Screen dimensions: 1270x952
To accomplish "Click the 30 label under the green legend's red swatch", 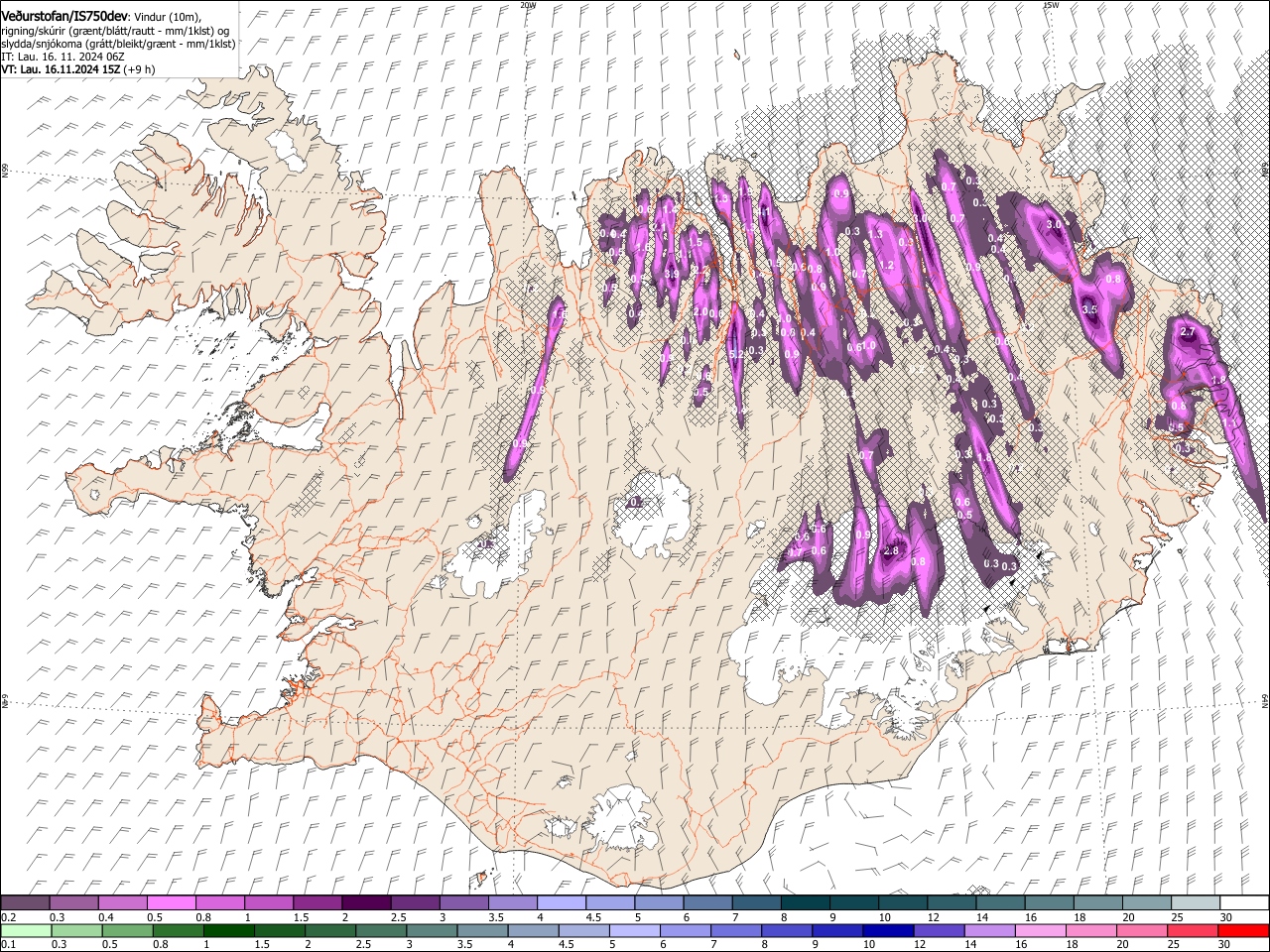I will tap(1225, 945).
